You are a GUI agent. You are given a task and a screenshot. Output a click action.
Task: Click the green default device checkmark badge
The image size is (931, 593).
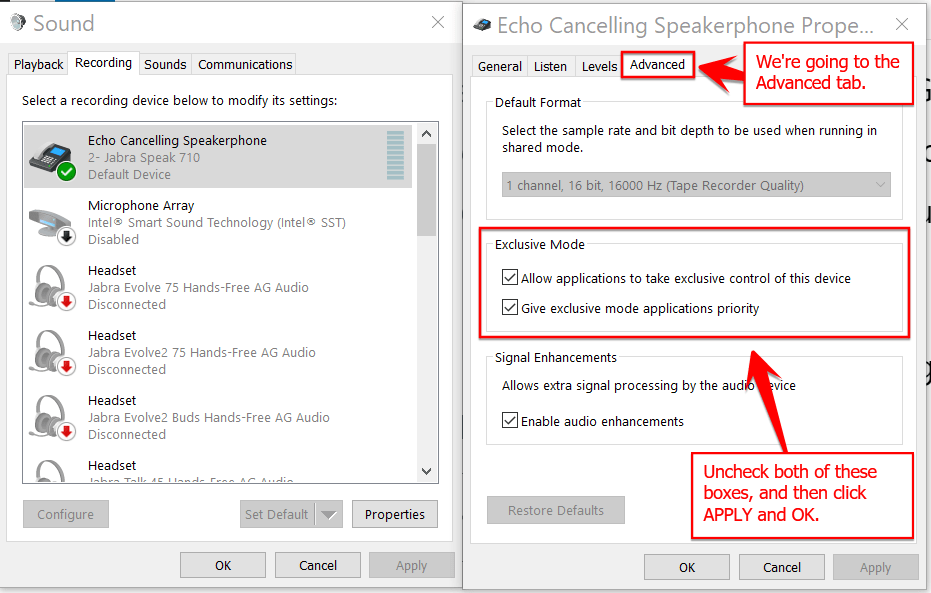click(67, 172)
